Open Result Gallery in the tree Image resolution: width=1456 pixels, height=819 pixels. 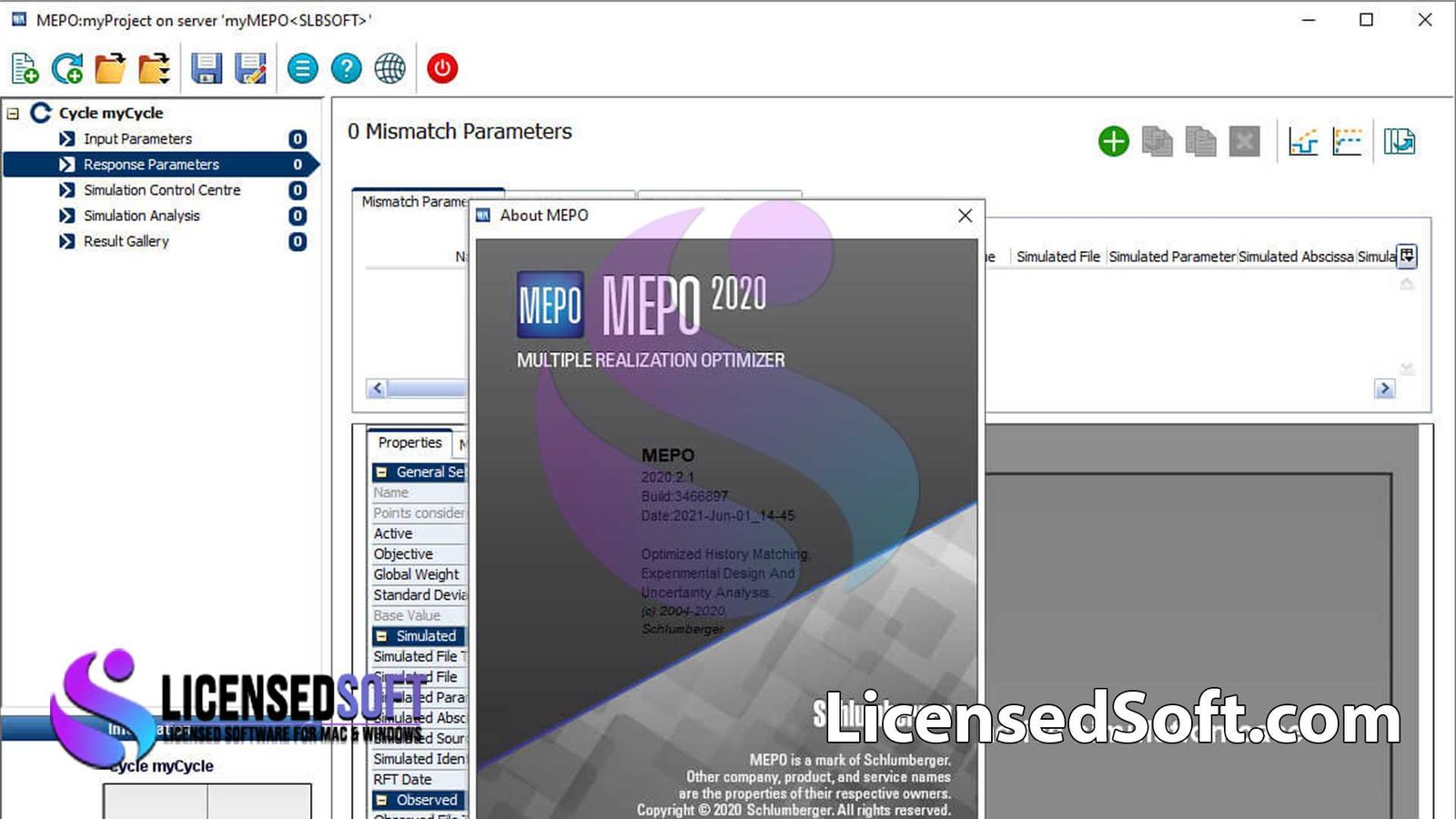click(126, 241)
